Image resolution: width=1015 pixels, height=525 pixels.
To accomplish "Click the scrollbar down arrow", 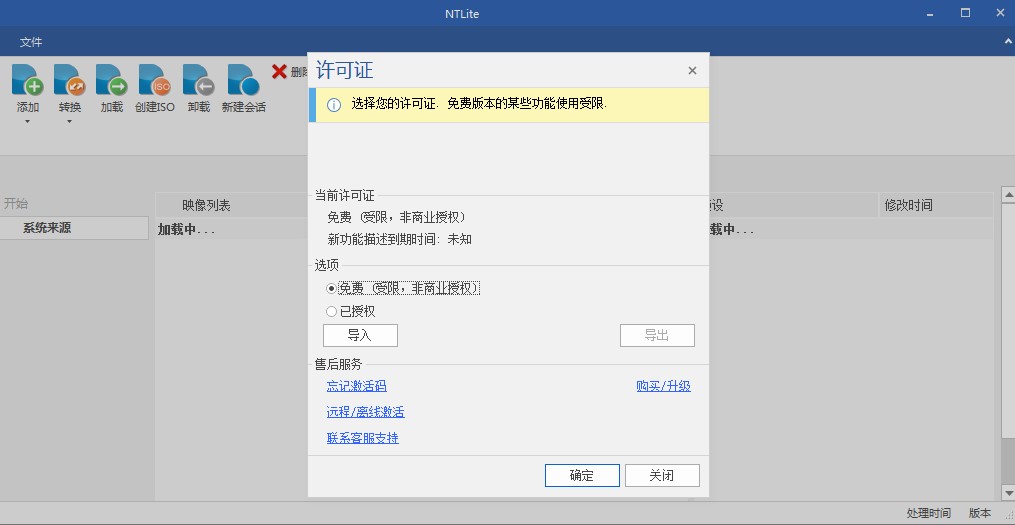I will [1008, 493].
